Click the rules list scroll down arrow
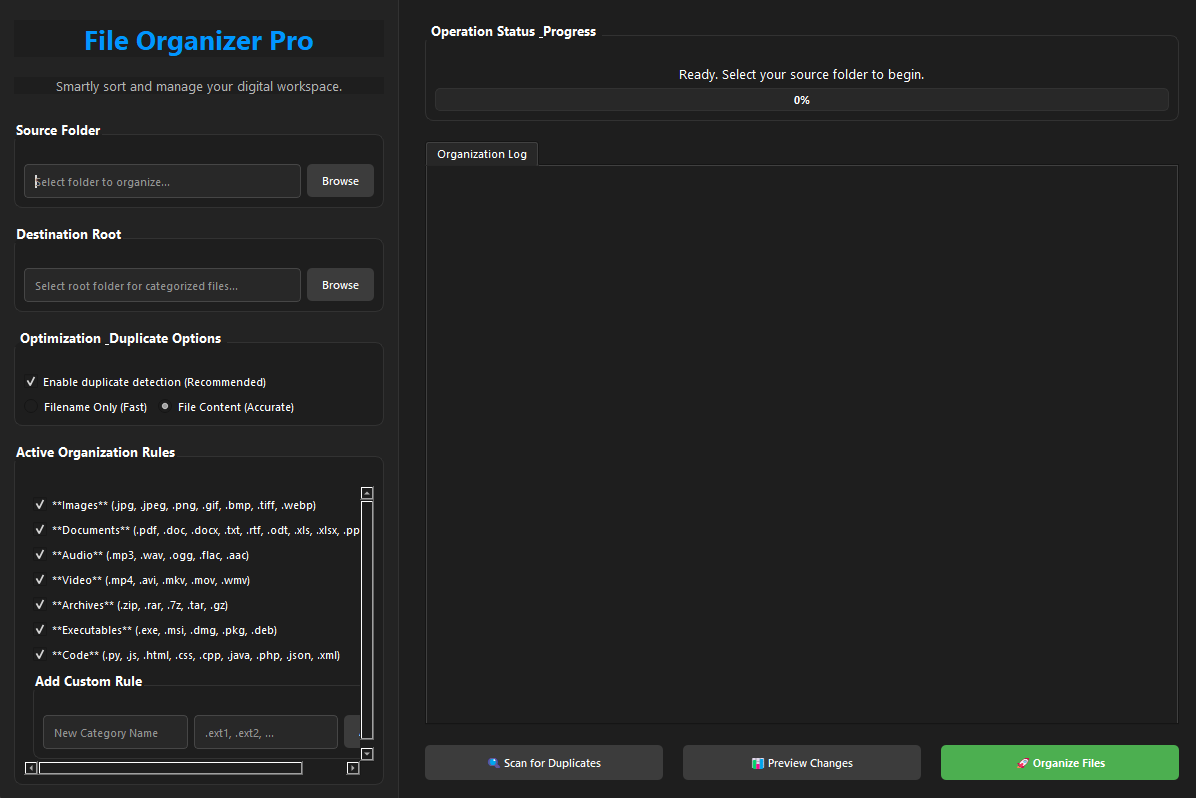Screen dimensions: 1196x798 [367, 754]
